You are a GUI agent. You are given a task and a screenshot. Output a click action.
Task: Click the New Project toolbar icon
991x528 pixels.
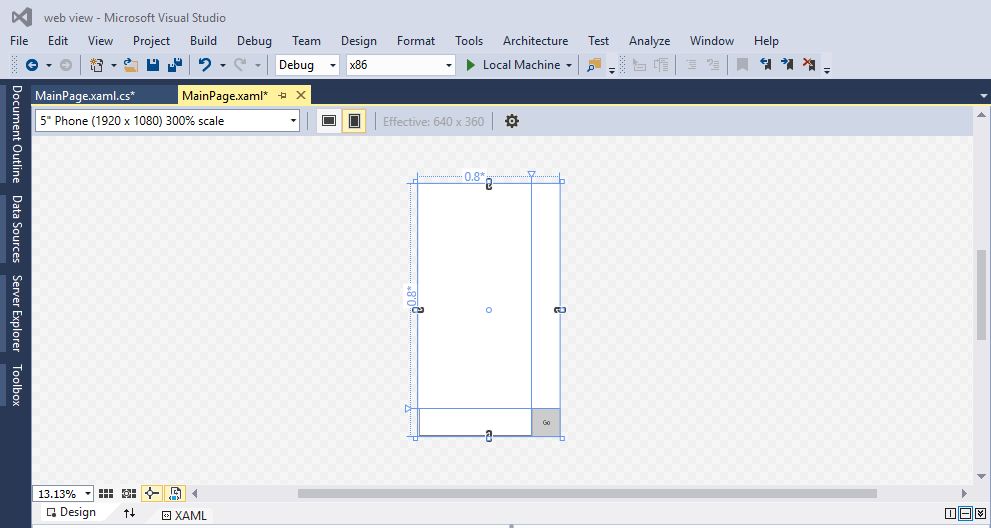97,64
